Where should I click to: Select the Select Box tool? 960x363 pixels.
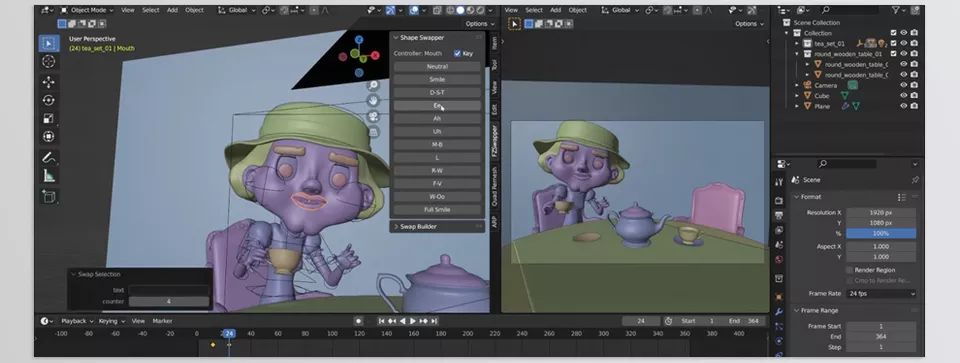tap(48, 43)
